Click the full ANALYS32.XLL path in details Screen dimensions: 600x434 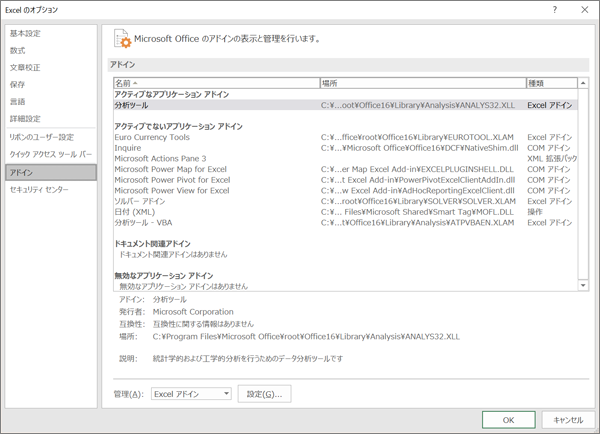tap(306, 337)
